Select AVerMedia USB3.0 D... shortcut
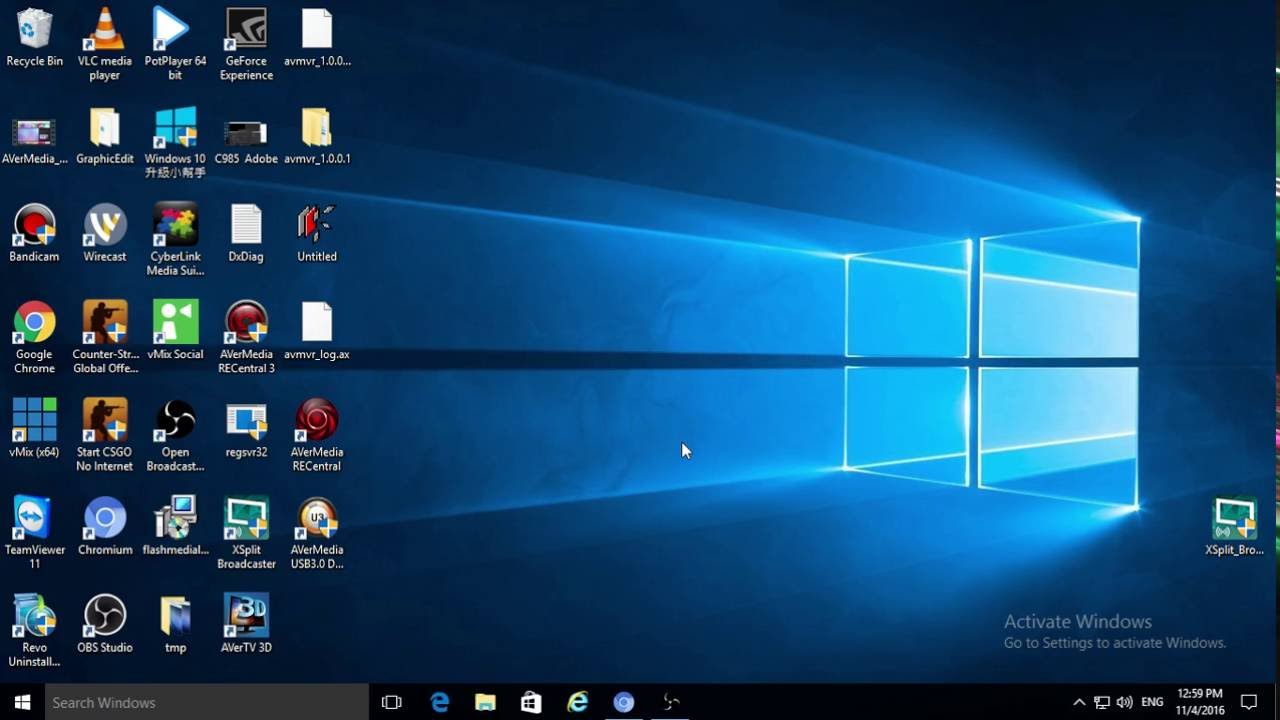1280x720 pixels. (x=317, y=533)
